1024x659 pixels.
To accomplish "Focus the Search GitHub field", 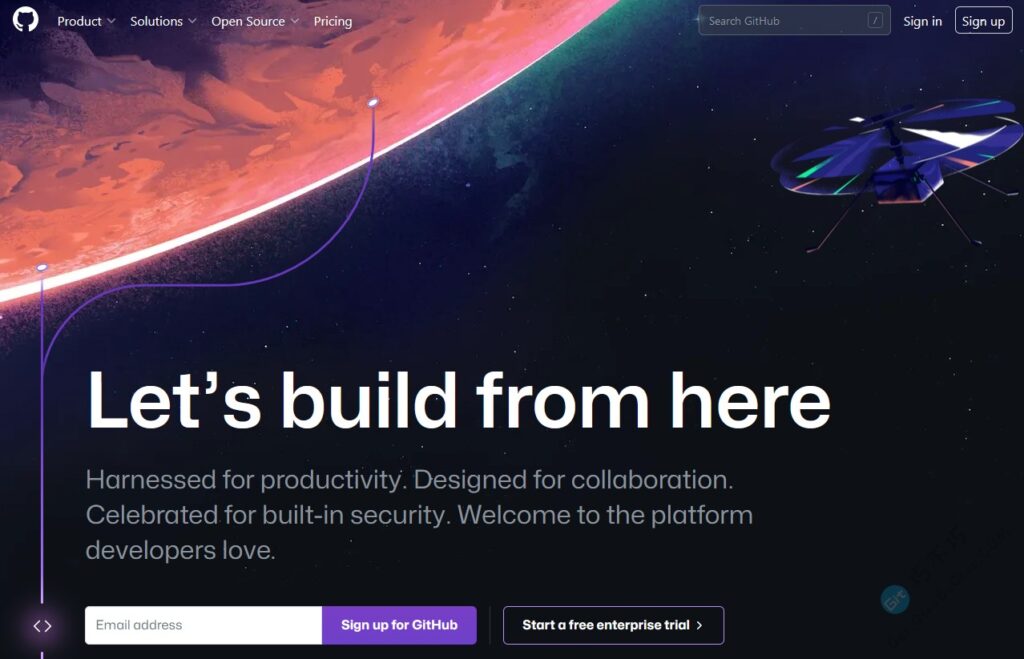I will [794, 21].
